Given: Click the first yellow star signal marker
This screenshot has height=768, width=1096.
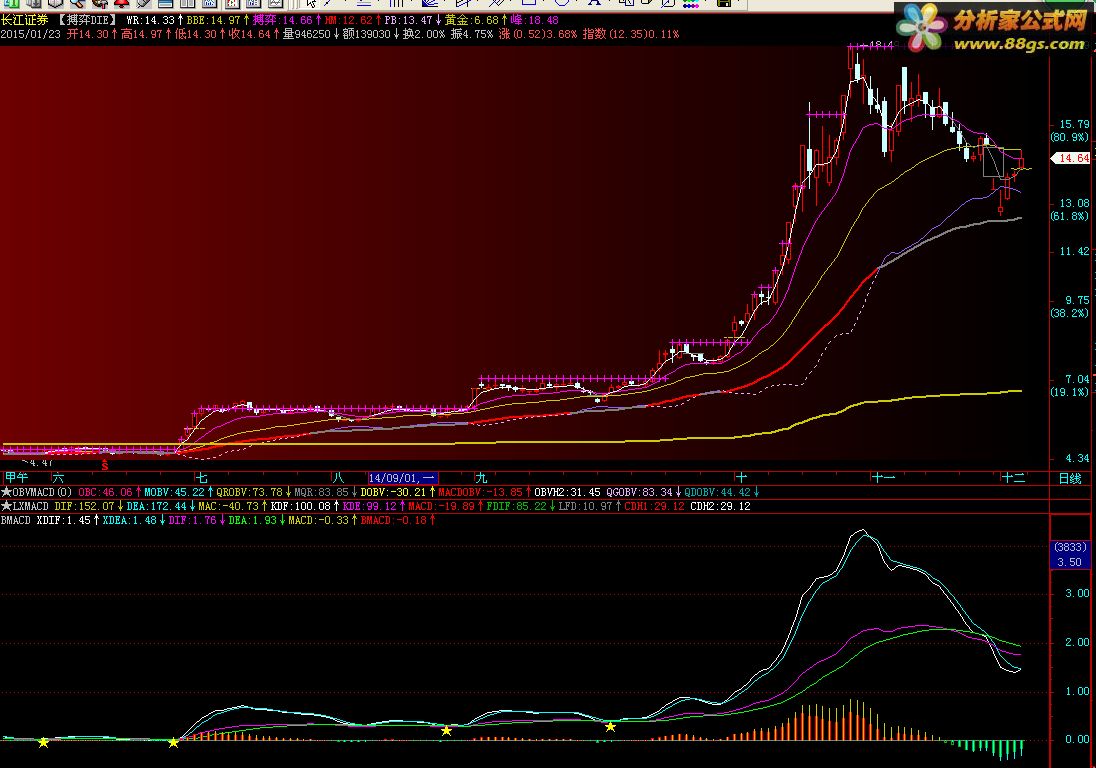Looking at the screenshot, I should coord(43,742).
